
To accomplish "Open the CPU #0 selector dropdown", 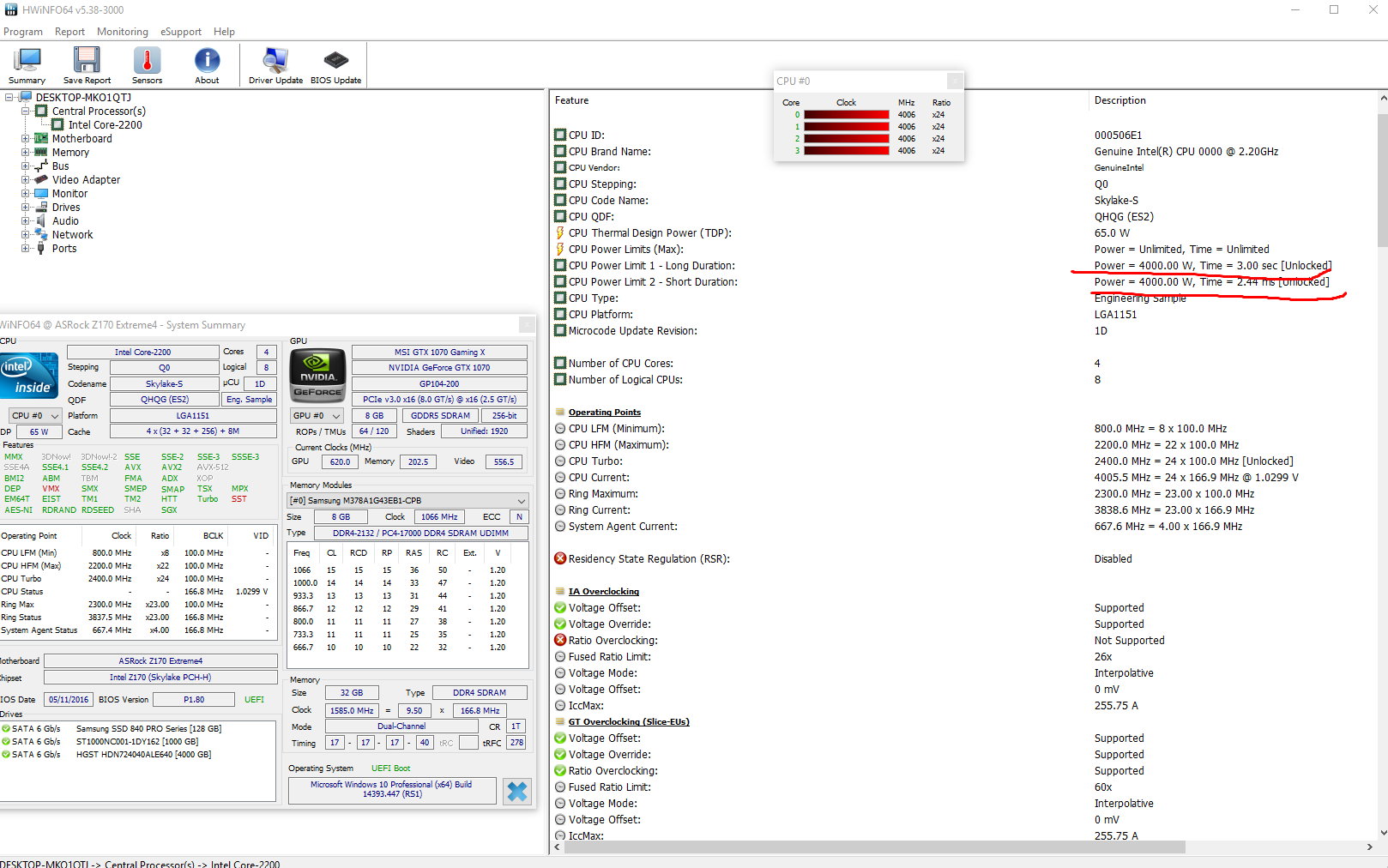I will [x=35, y=416].
